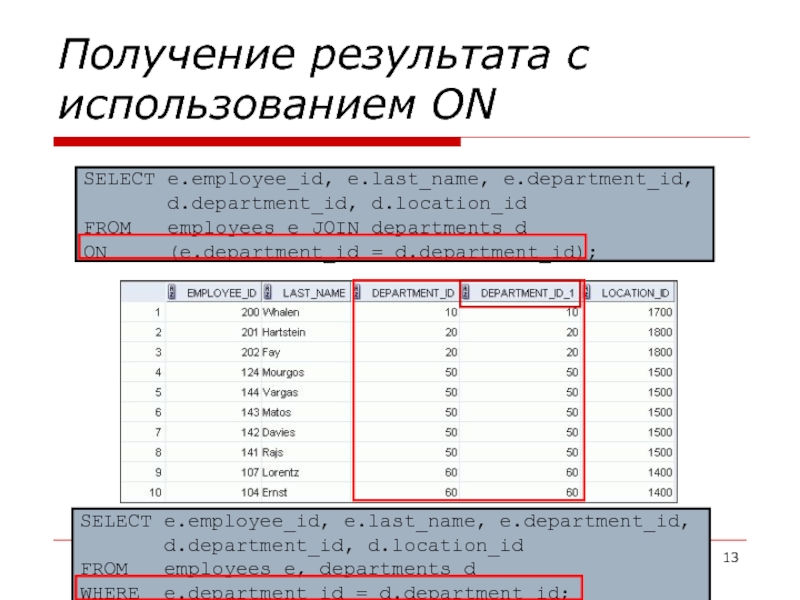Click employee ID 124 cell
Viewport: 800px width, 600px height.
tap(214, 372)
